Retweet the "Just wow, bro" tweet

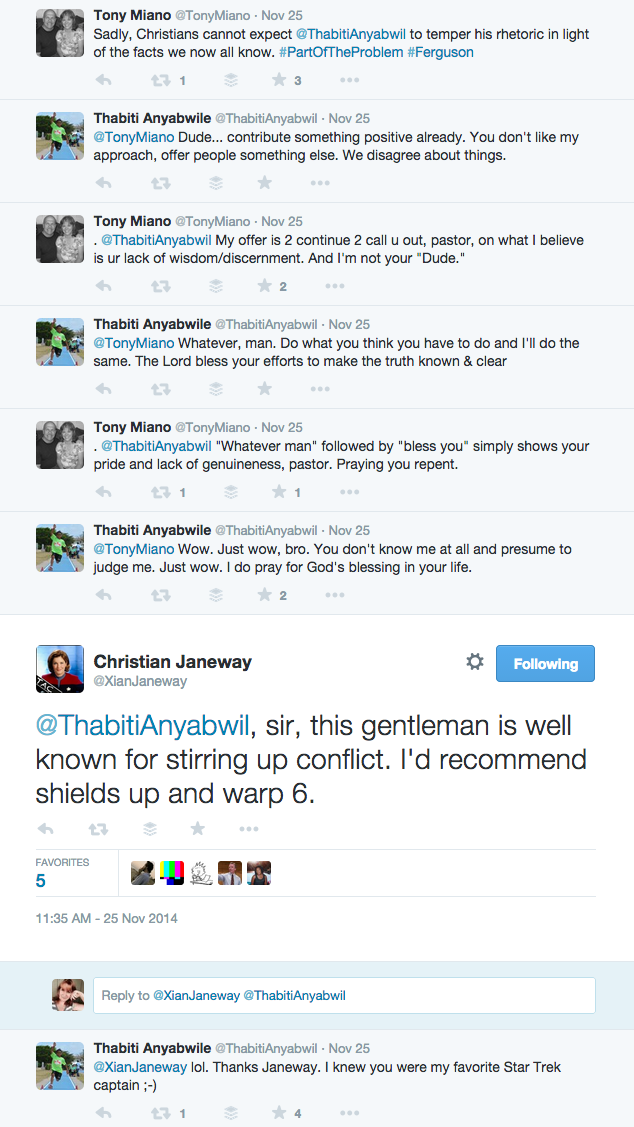[160, 595]
